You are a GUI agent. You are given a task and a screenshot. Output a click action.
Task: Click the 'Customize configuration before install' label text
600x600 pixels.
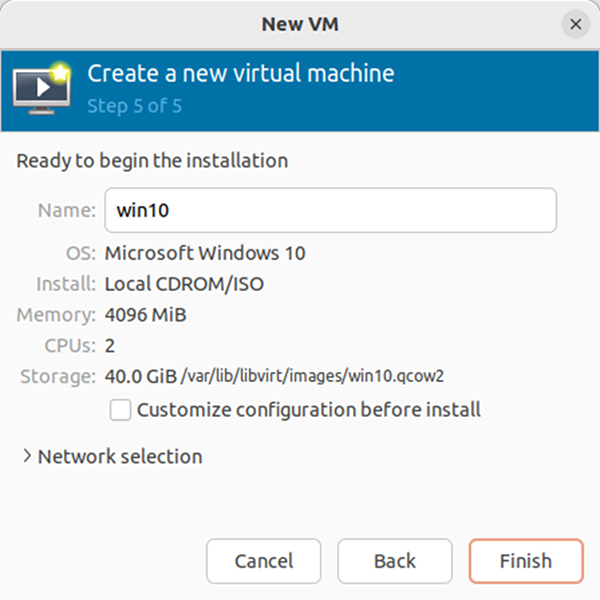[308, 410]
